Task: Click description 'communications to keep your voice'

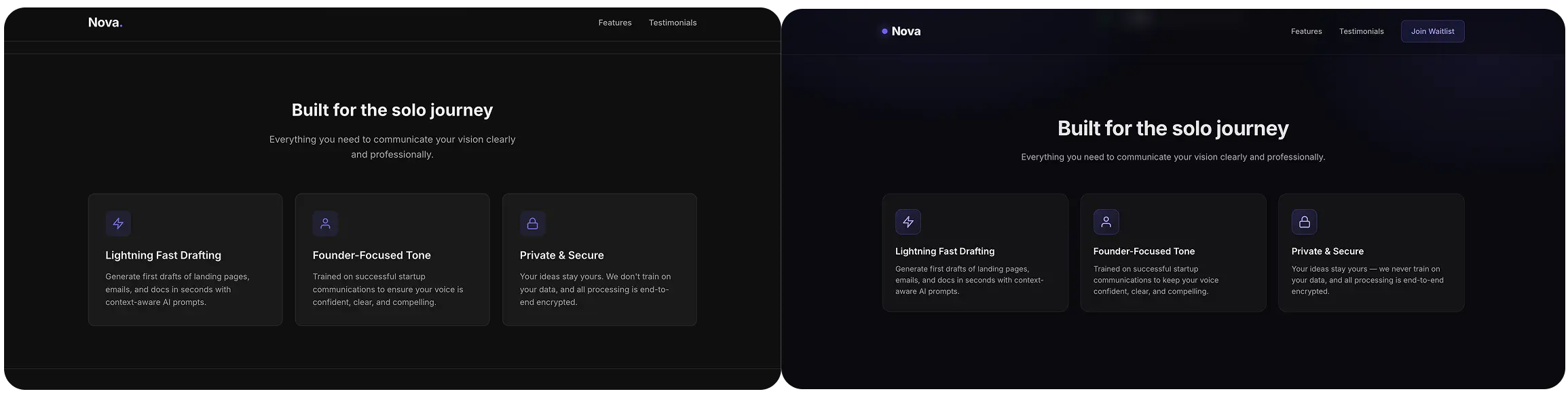Action: coord(1156,280)
